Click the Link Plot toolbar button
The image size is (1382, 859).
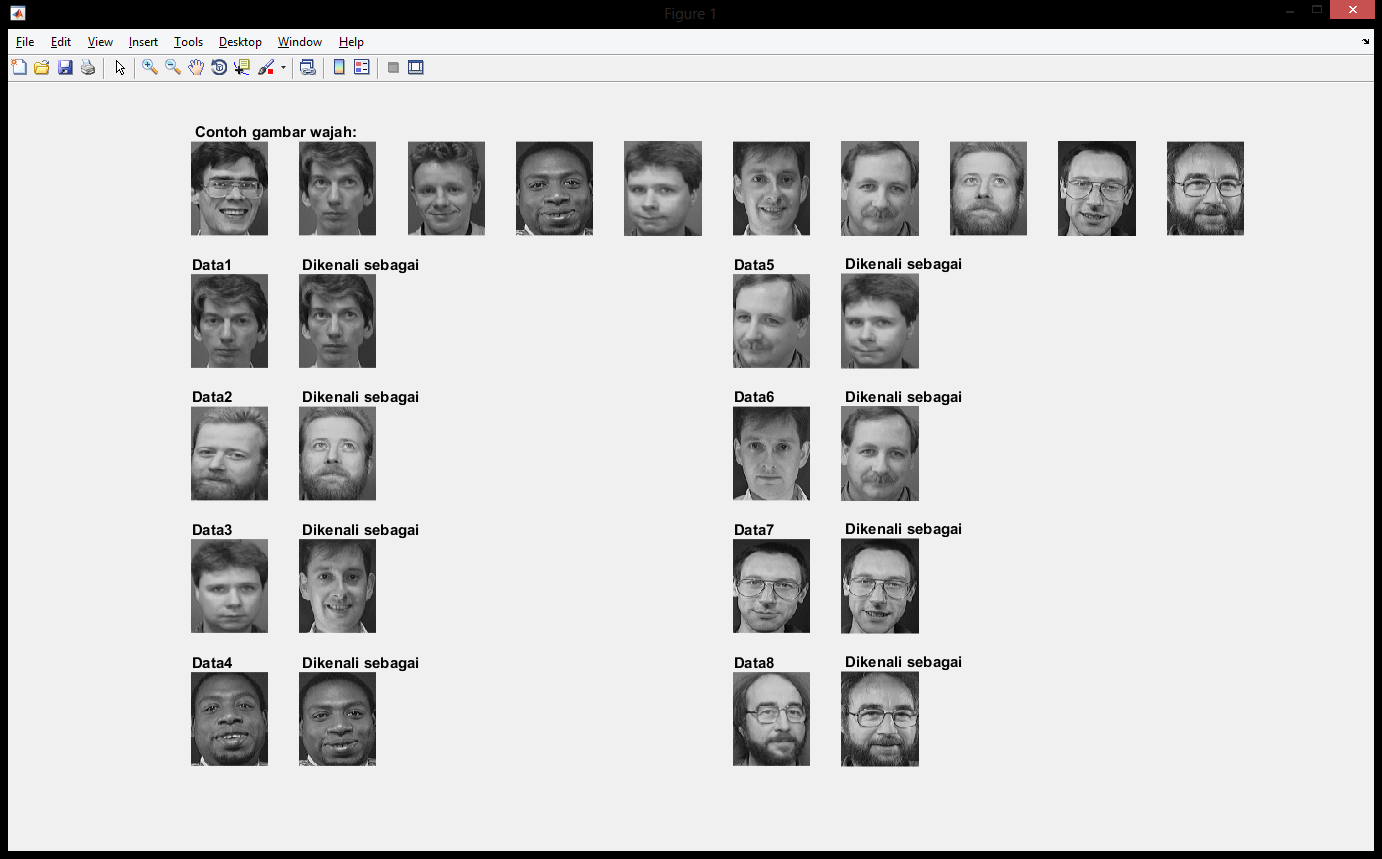(308, 68)
